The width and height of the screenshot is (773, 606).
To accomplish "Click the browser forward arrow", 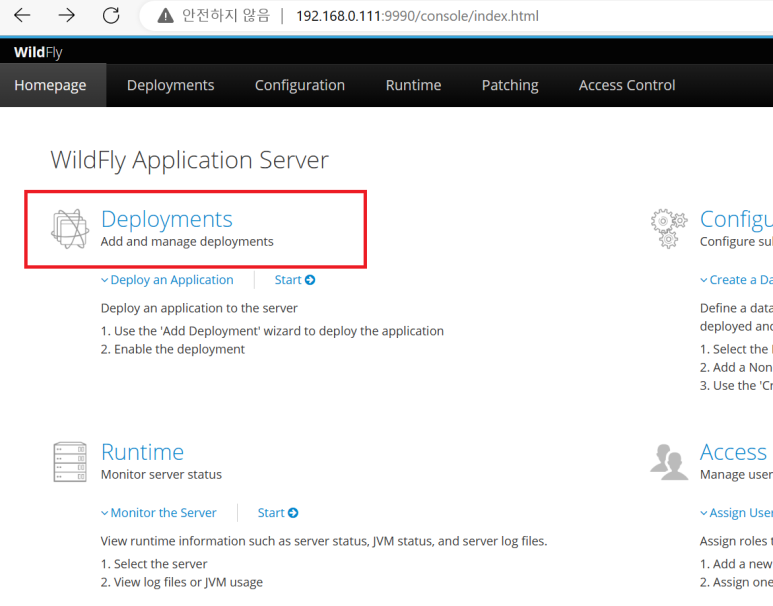I will pos(67,16).
